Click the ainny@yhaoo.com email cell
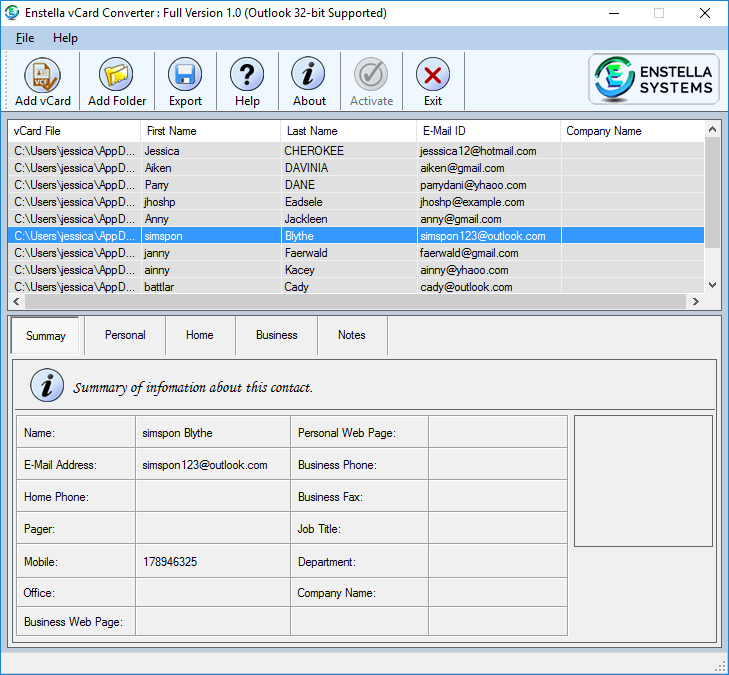729x675 pixels. point(489,270)
